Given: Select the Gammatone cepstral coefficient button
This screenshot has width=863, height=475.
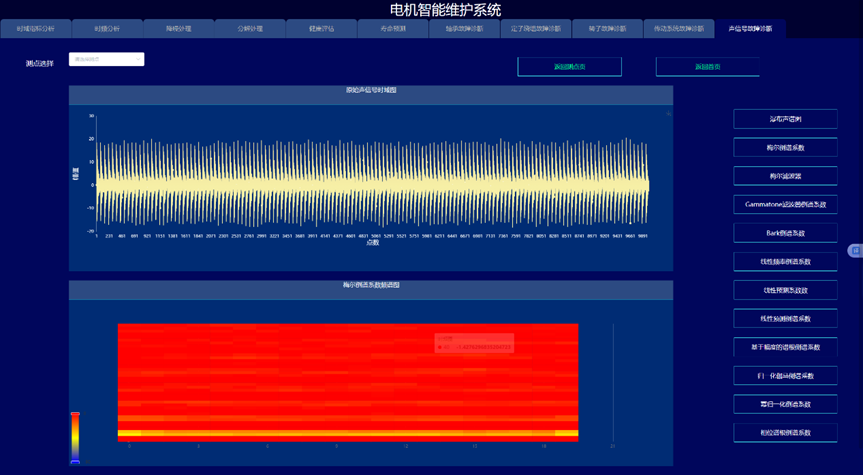Looking at the screenshot, I should tap(785, 204).
